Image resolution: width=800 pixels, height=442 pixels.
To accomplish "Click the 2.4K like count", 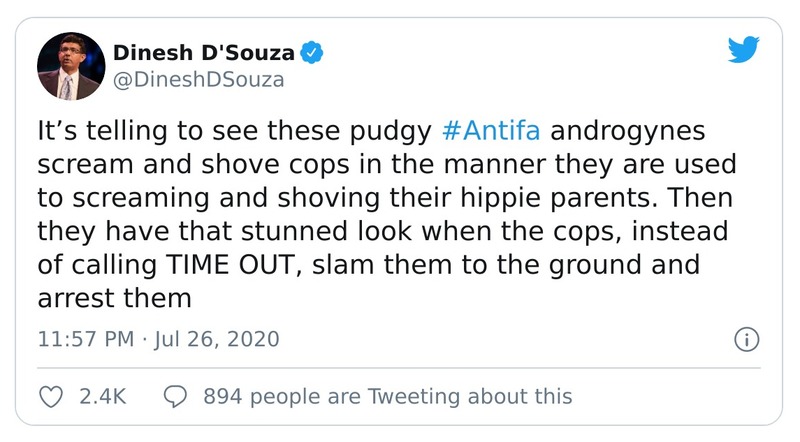I will point(101,396).
